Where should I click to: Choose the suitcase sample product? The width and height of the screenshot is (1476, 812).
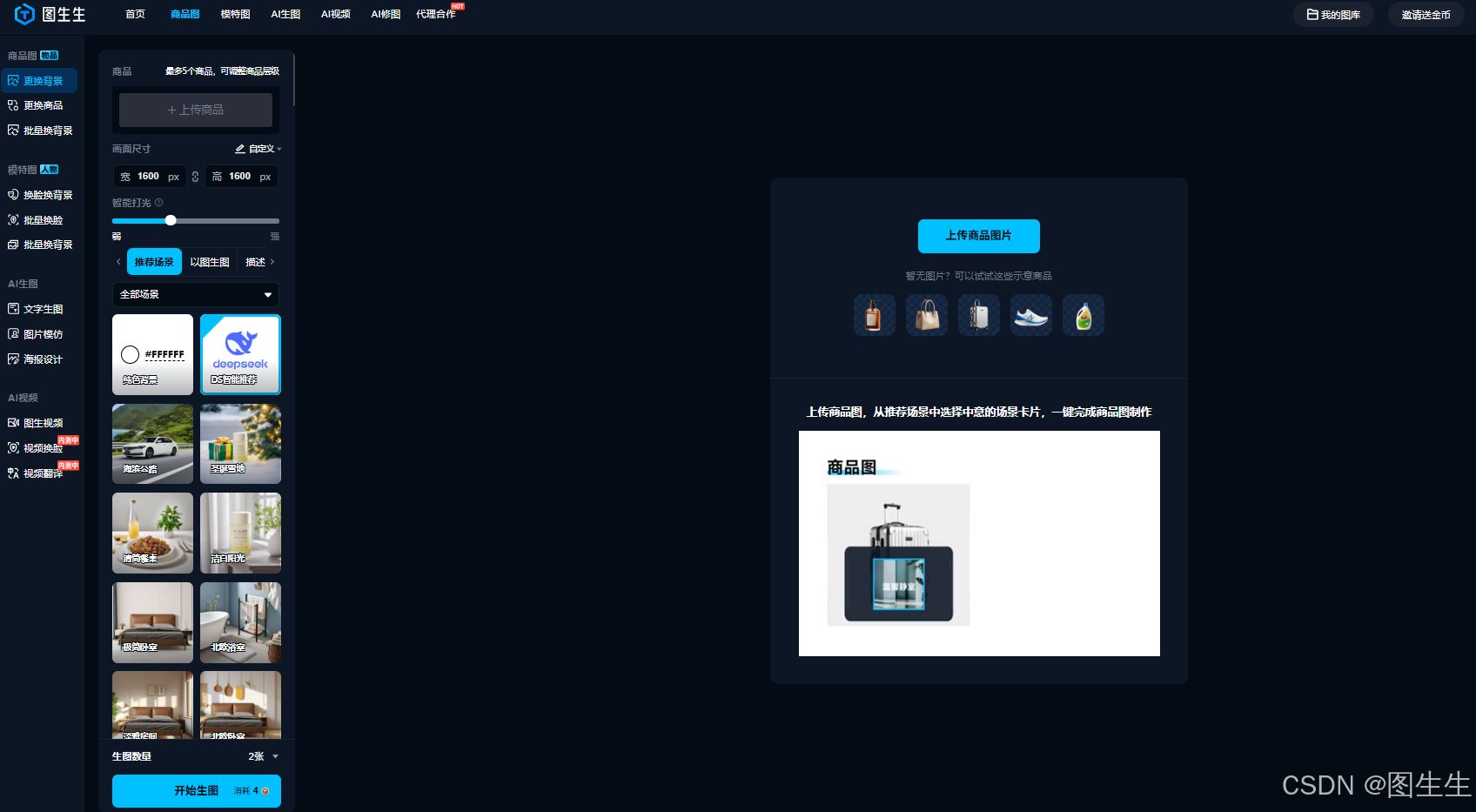[x=979, y=315]
